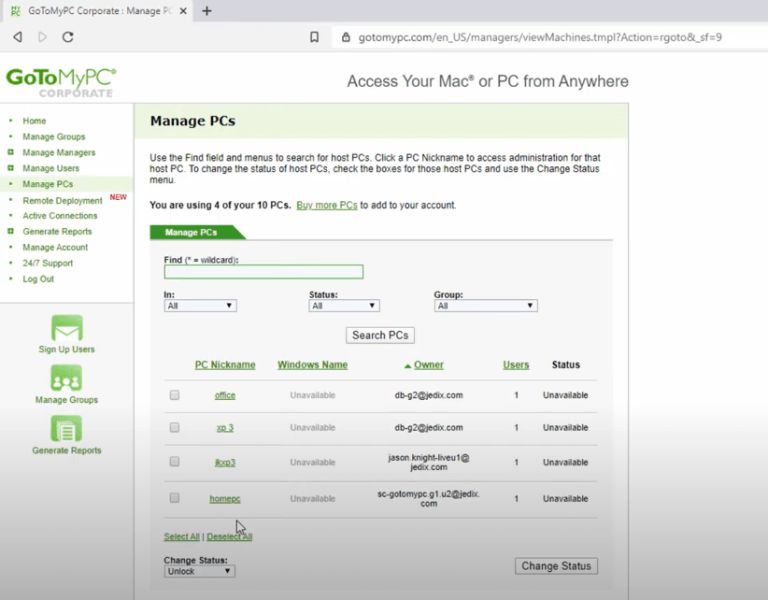Click the Generate Reports document icon
The height and width of the screenshot is (600, 768).
click(x=66, y=429)
